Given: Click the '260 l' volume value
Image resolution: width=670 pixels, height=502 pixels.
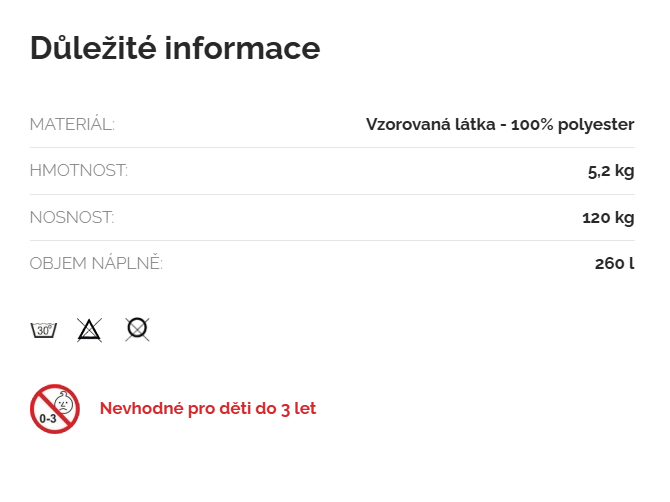Looking at the screenshot, I should [x=614, y=264].
